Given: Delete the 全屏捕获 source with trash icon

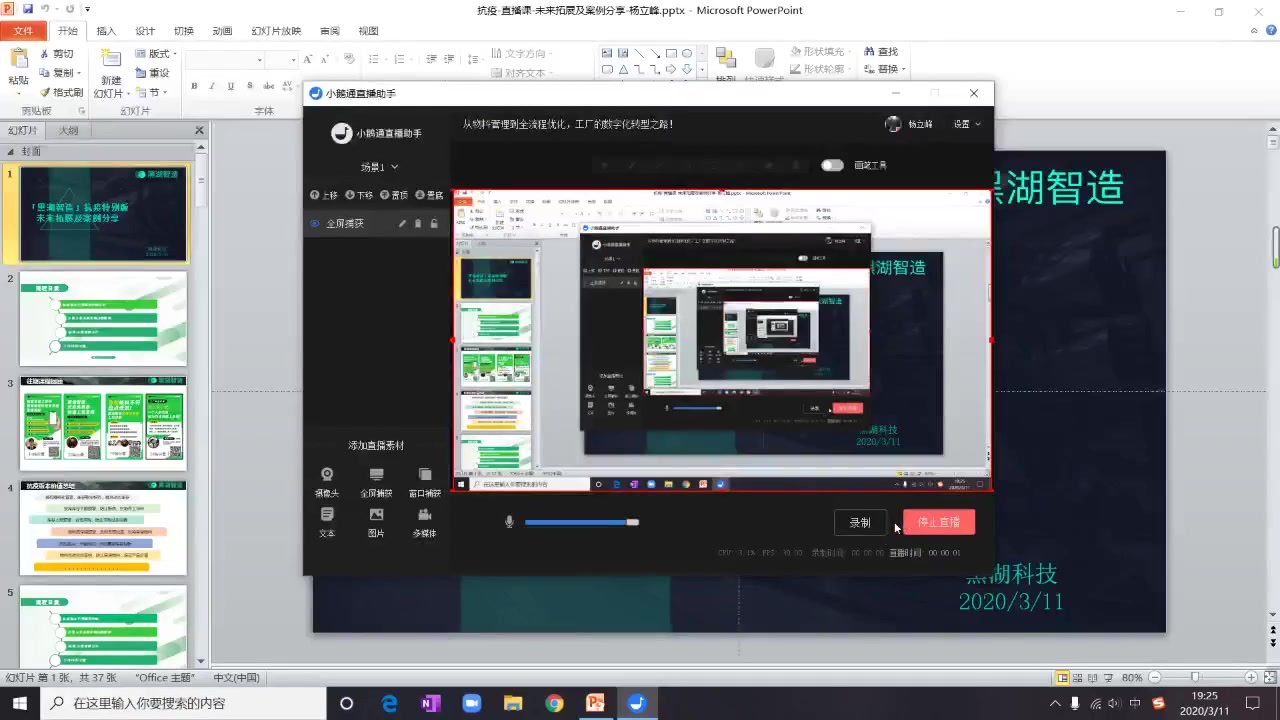Looking at the screenshot, I should [x=418, y=224].
